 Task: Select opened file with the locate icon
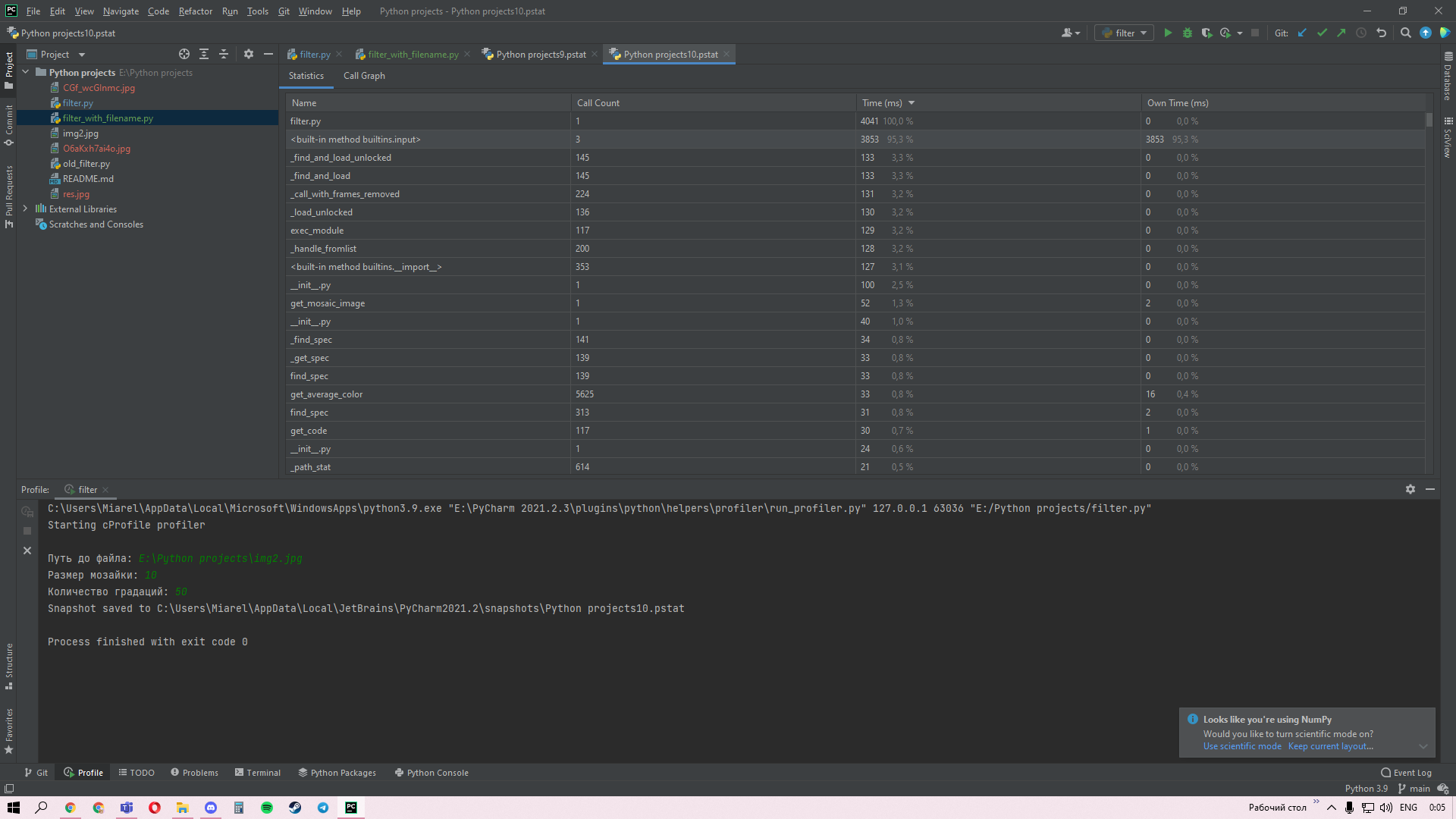click(x=184, y=54)
